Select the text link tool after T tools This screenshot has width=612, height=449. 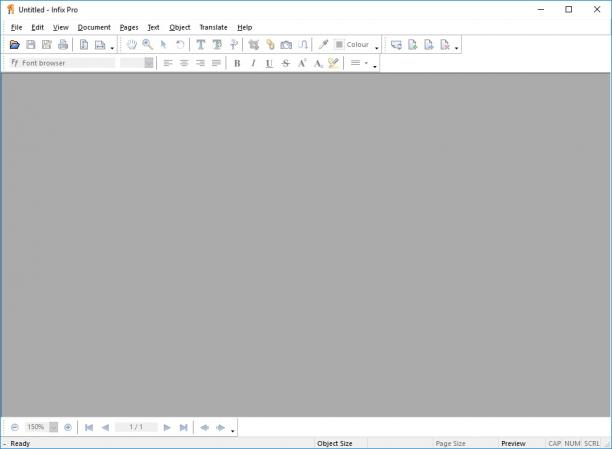pos(233,45)
